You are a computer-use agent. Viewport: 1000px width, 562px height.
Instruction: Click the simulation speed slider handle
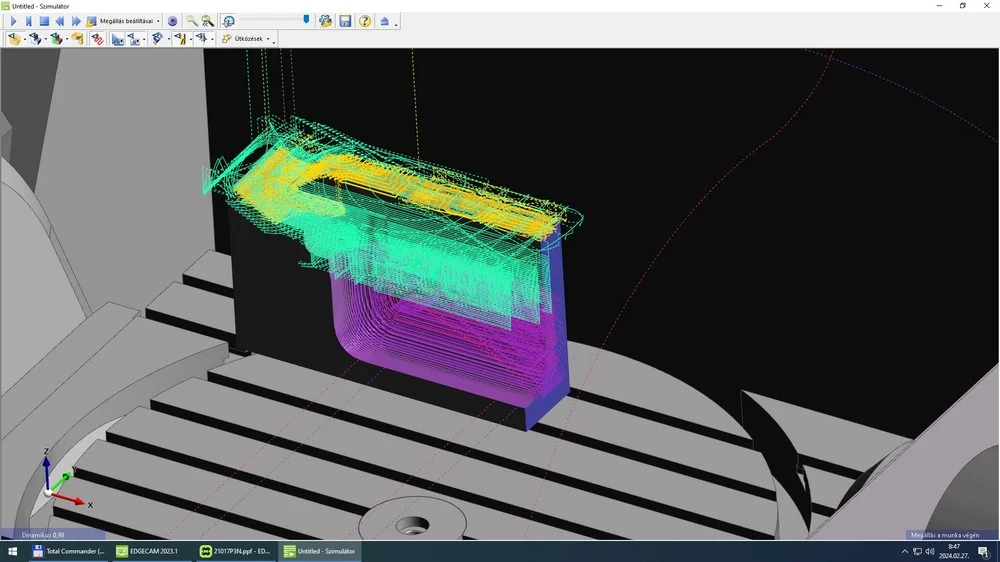306,20
